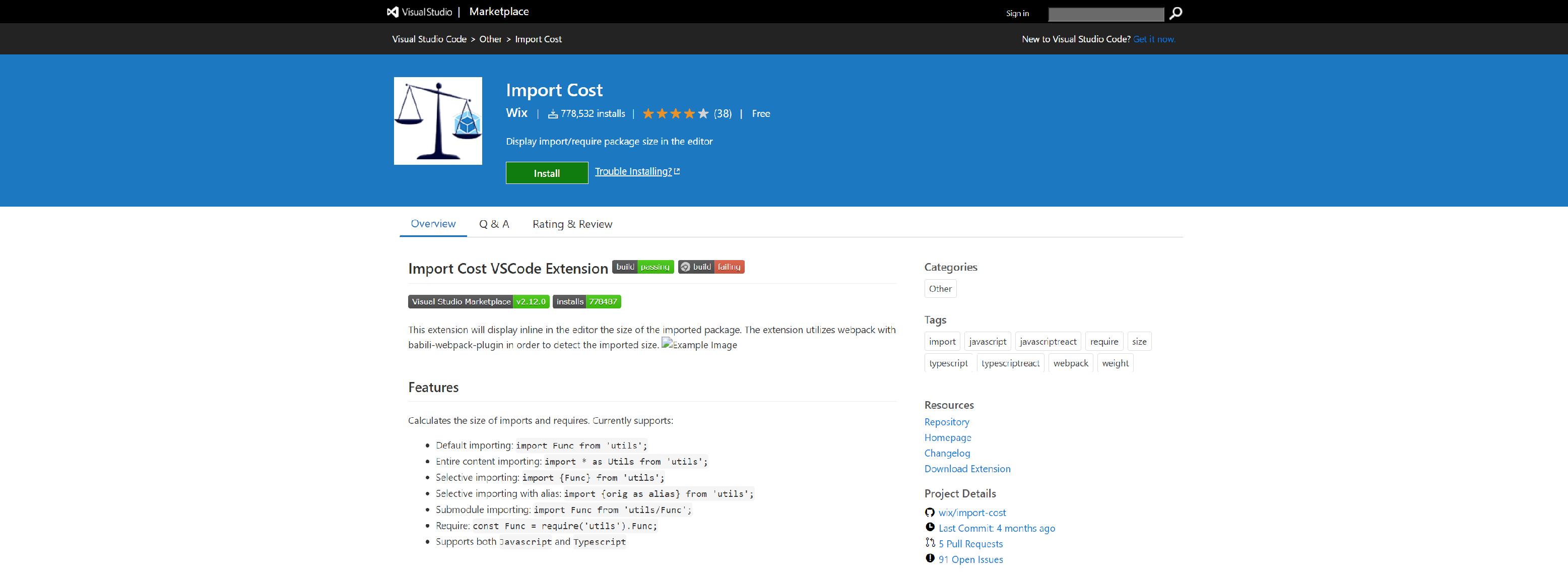Click the green Install button
The height and width of the screenshot is (572, 1568).
[x=547, y=173]
